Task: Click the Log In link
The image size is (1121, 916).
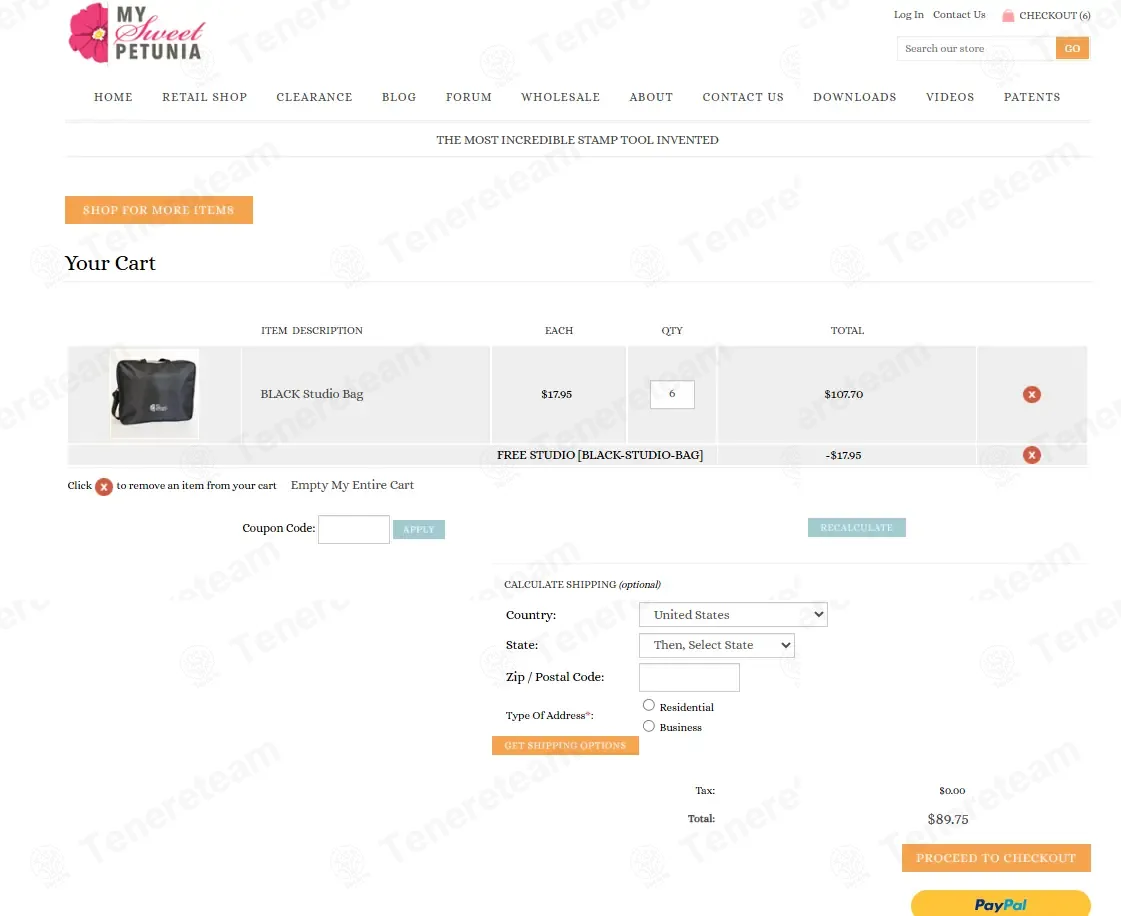Action: (908, 14)
